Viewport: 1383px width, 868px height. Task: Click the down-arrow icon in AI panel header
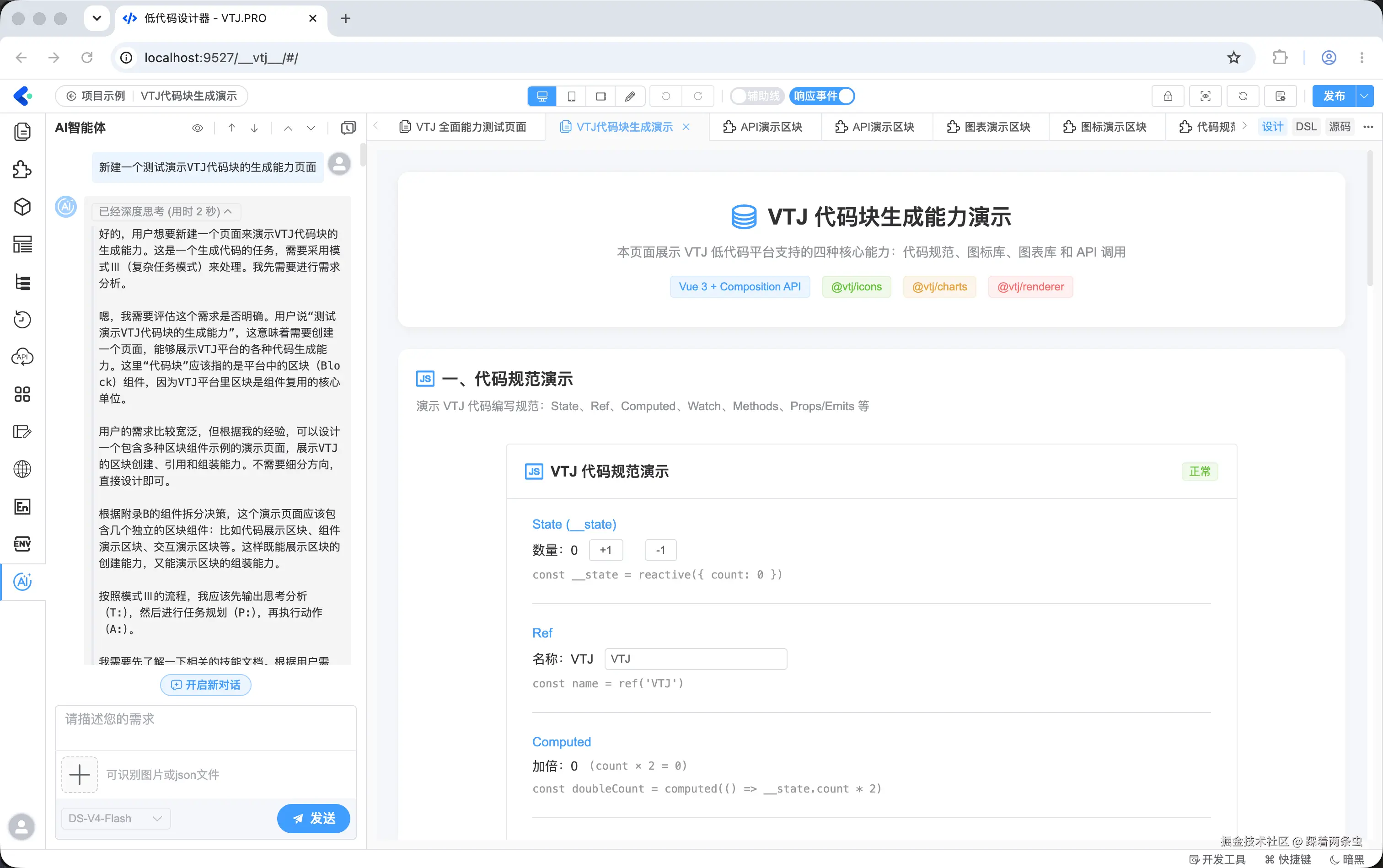coord(254,128)
